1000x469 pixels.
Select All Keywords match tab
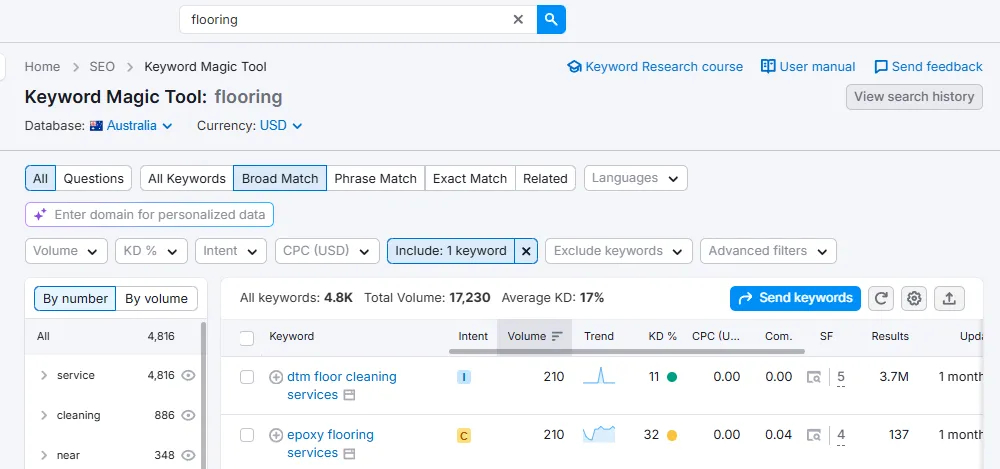tap(187, 179)
